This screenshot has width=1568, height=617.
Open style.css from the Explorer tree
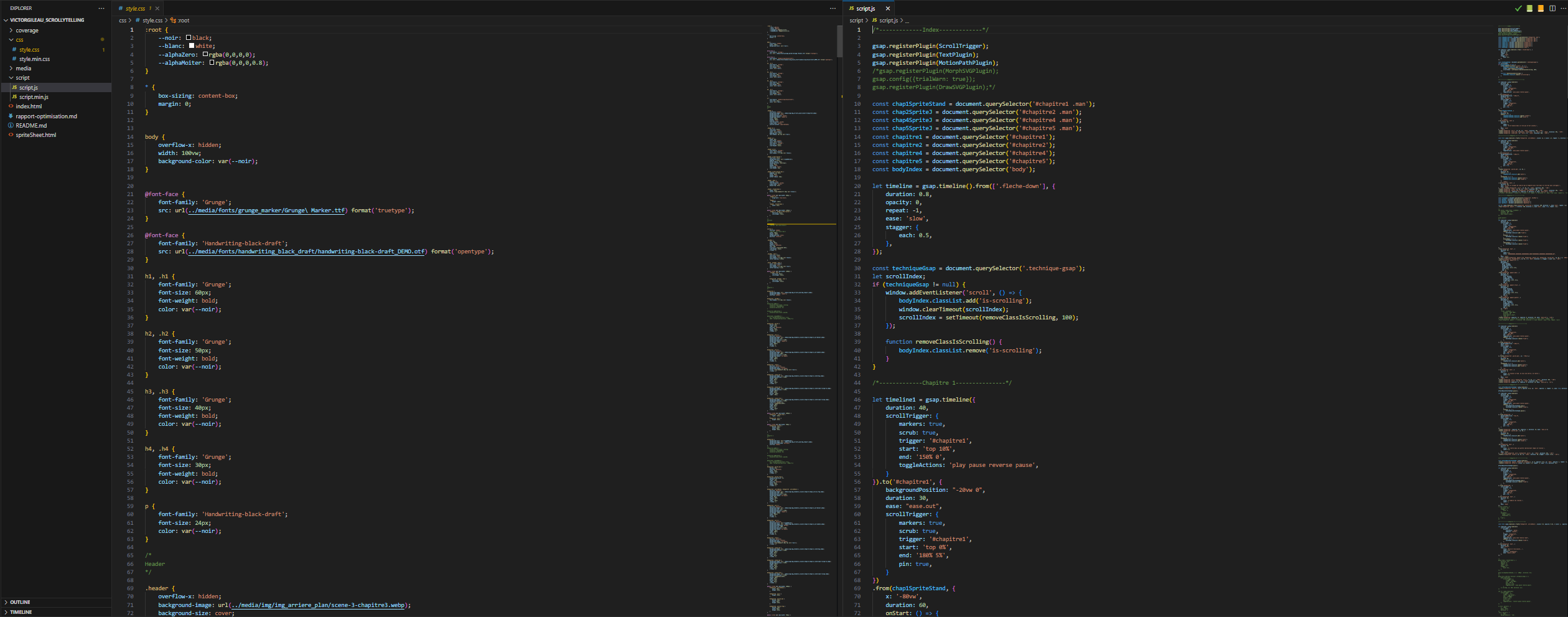[x=56, y=50]
